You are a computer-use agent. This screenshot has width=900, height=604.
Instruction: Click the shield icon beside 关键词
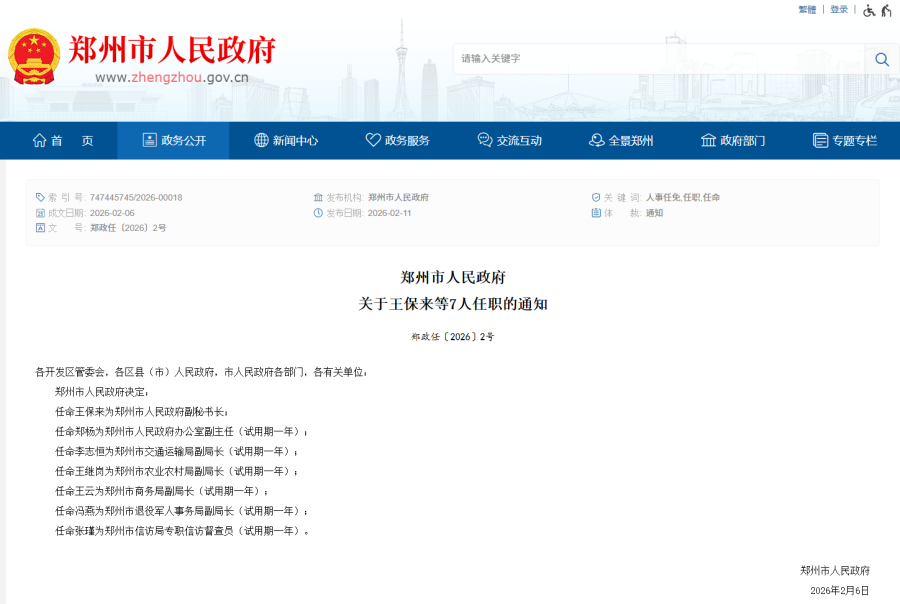(596, 197)
